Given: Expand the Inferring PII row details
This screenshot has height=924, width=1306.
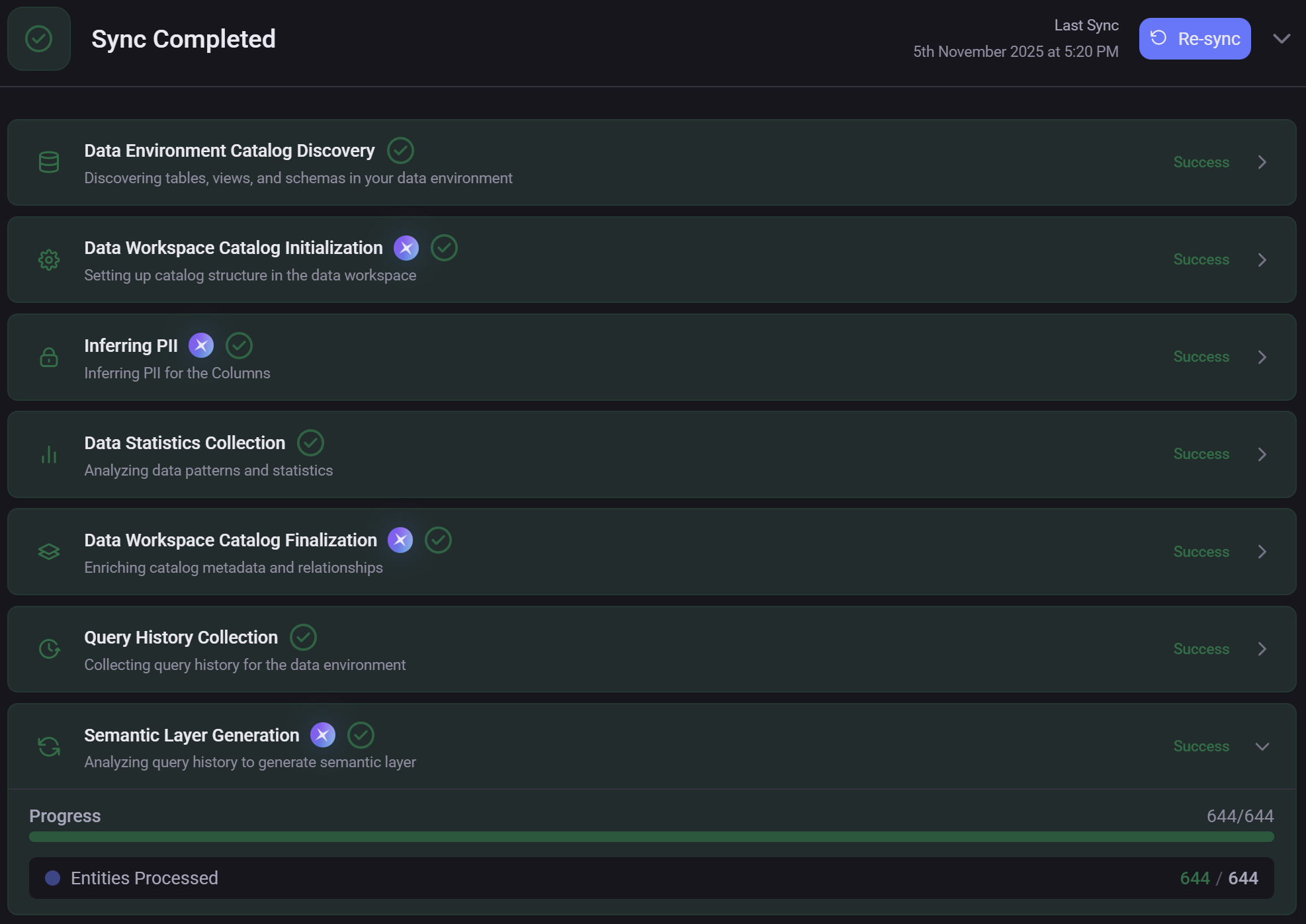Looking at the screenshot, I should [x=1262, y=357].
